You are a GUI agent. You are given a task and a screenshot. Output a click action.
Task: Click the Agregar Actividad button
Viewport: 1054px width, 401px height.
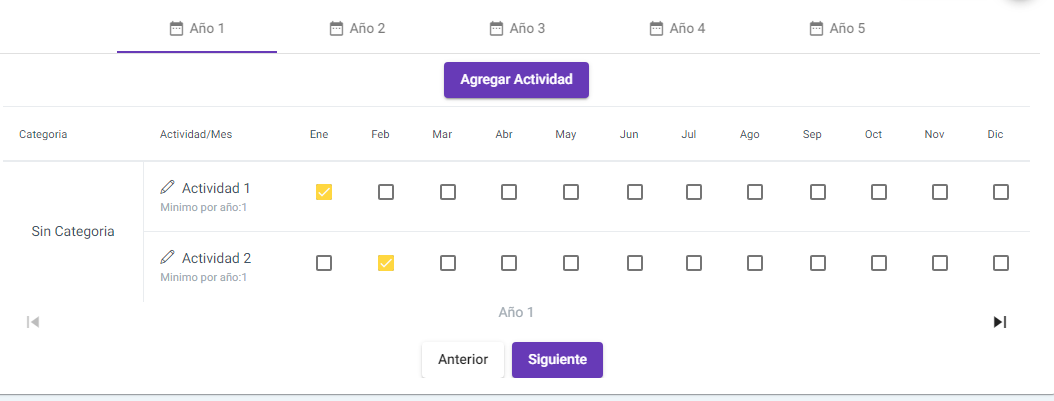(x=516, y=80)
